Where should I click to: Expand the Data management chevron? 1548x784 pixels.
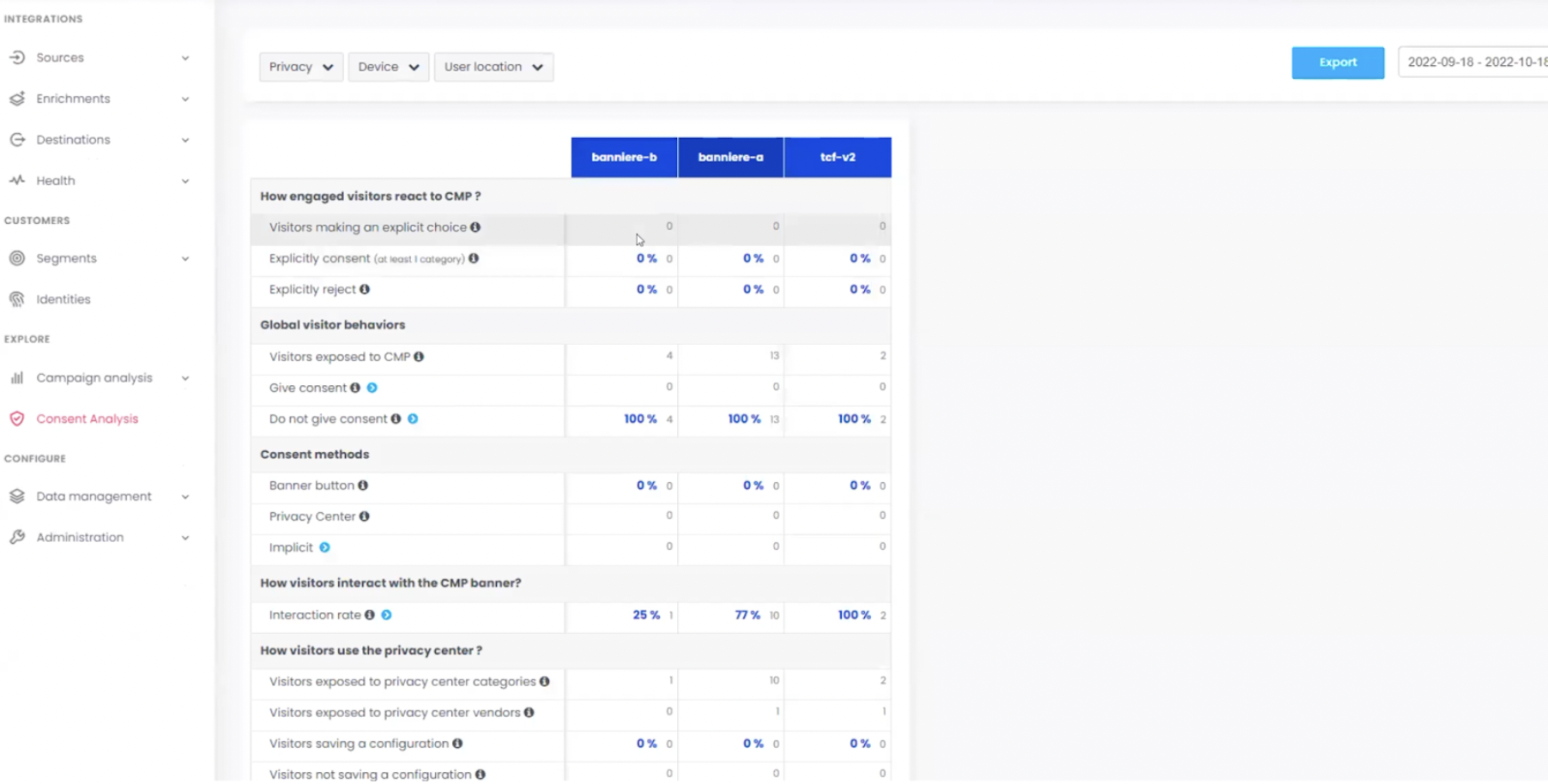[185, 497]
